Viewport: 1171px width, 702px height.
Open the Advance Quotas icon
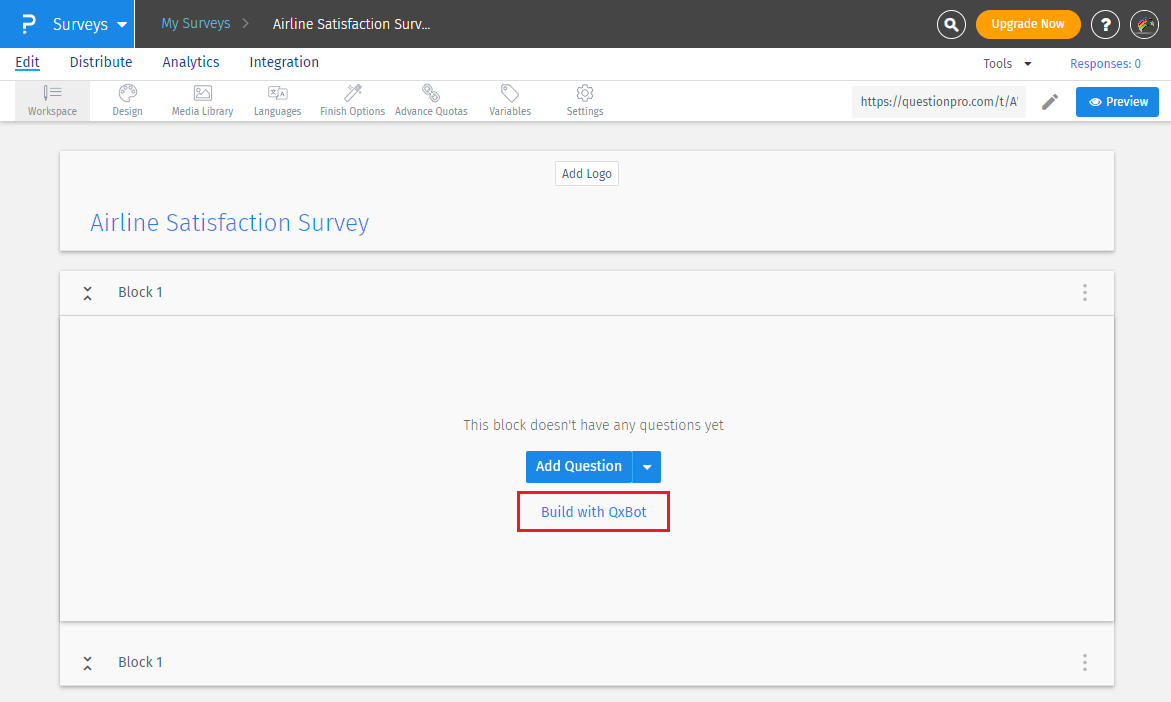pos(431,99)
